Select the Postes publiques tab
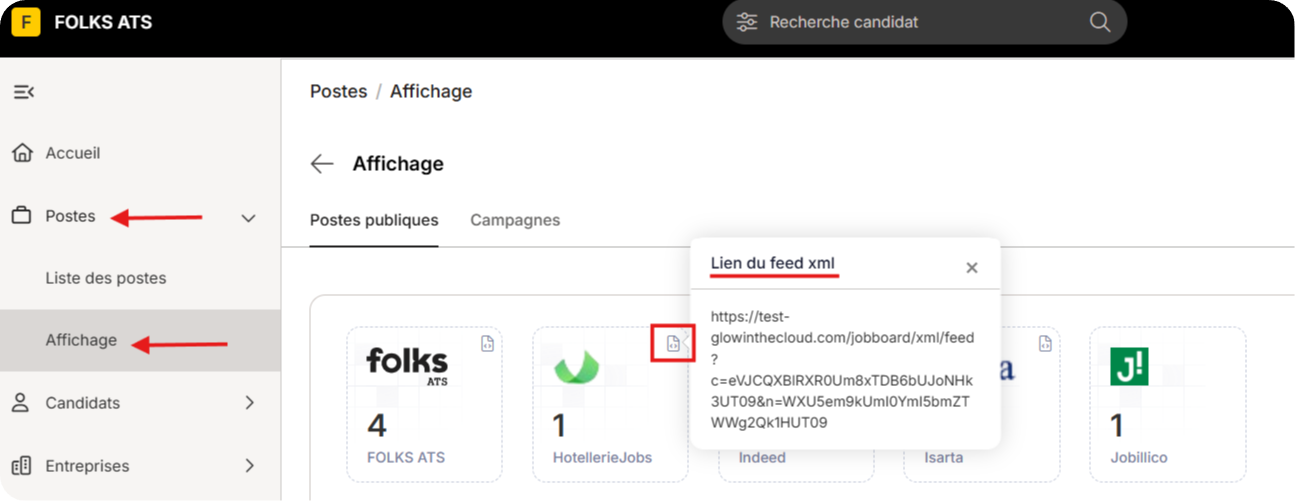Screen dimensions: 1295x501 click(x=374, y=220)
